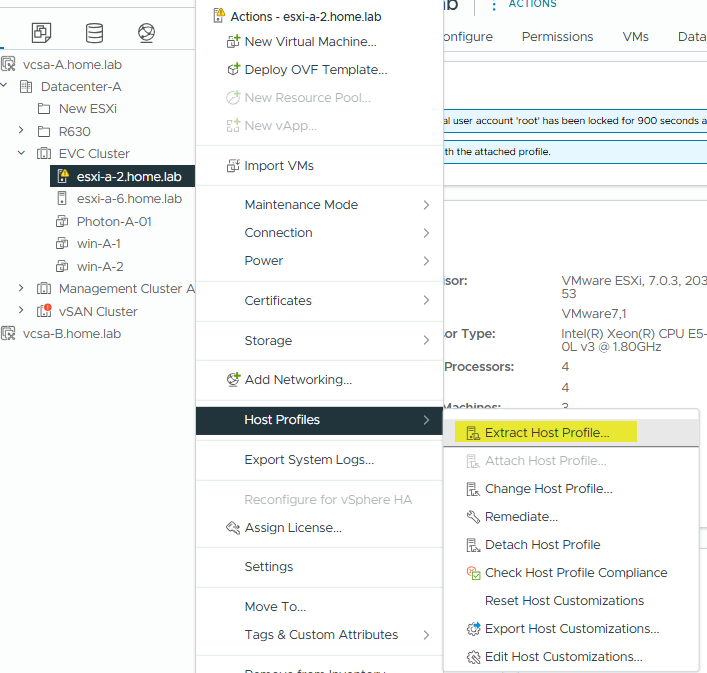Click the vSAN Cluster alert icon

[44, 311]
